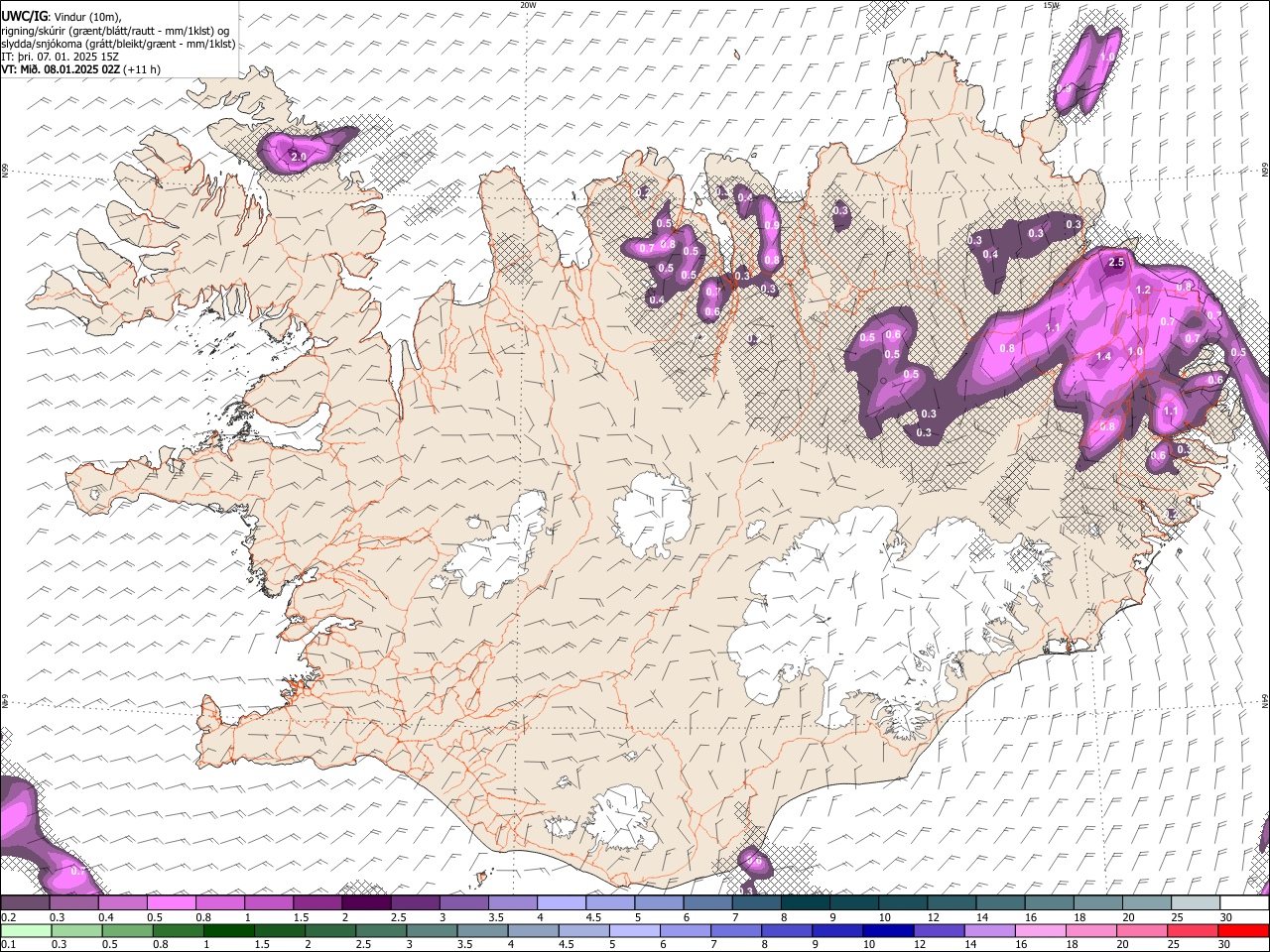Image resolution: width=1270 pixels, height=952 pixels.
Task: Click the '(+11 h)' forecast offset text
Action: [142, 69]
